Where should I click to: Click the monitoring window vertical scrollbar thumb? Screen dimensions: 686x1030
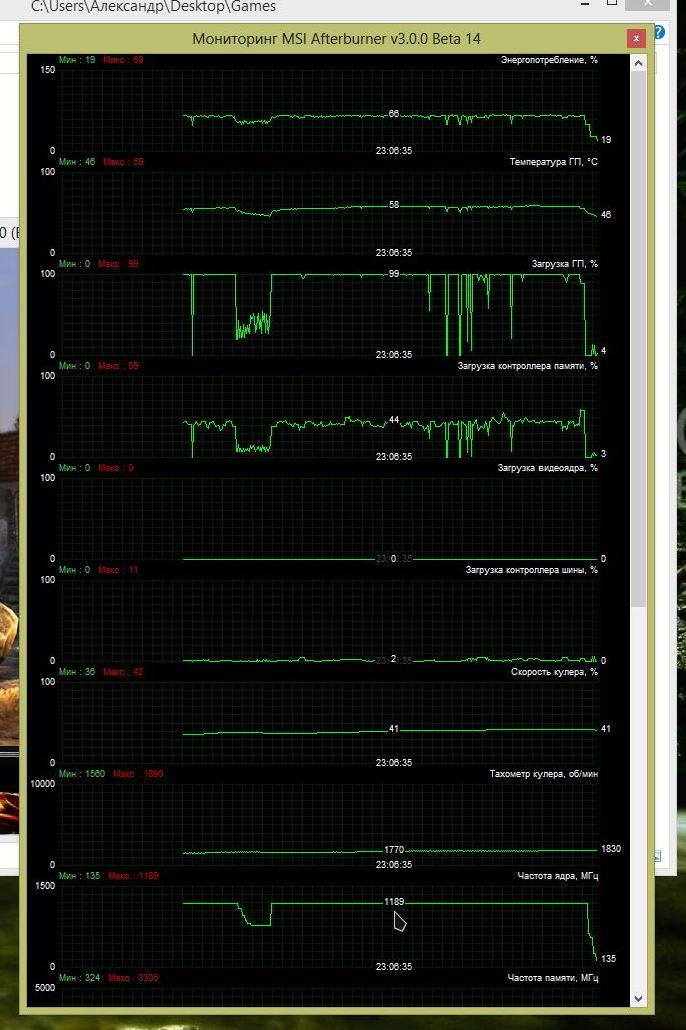[638, 339]
